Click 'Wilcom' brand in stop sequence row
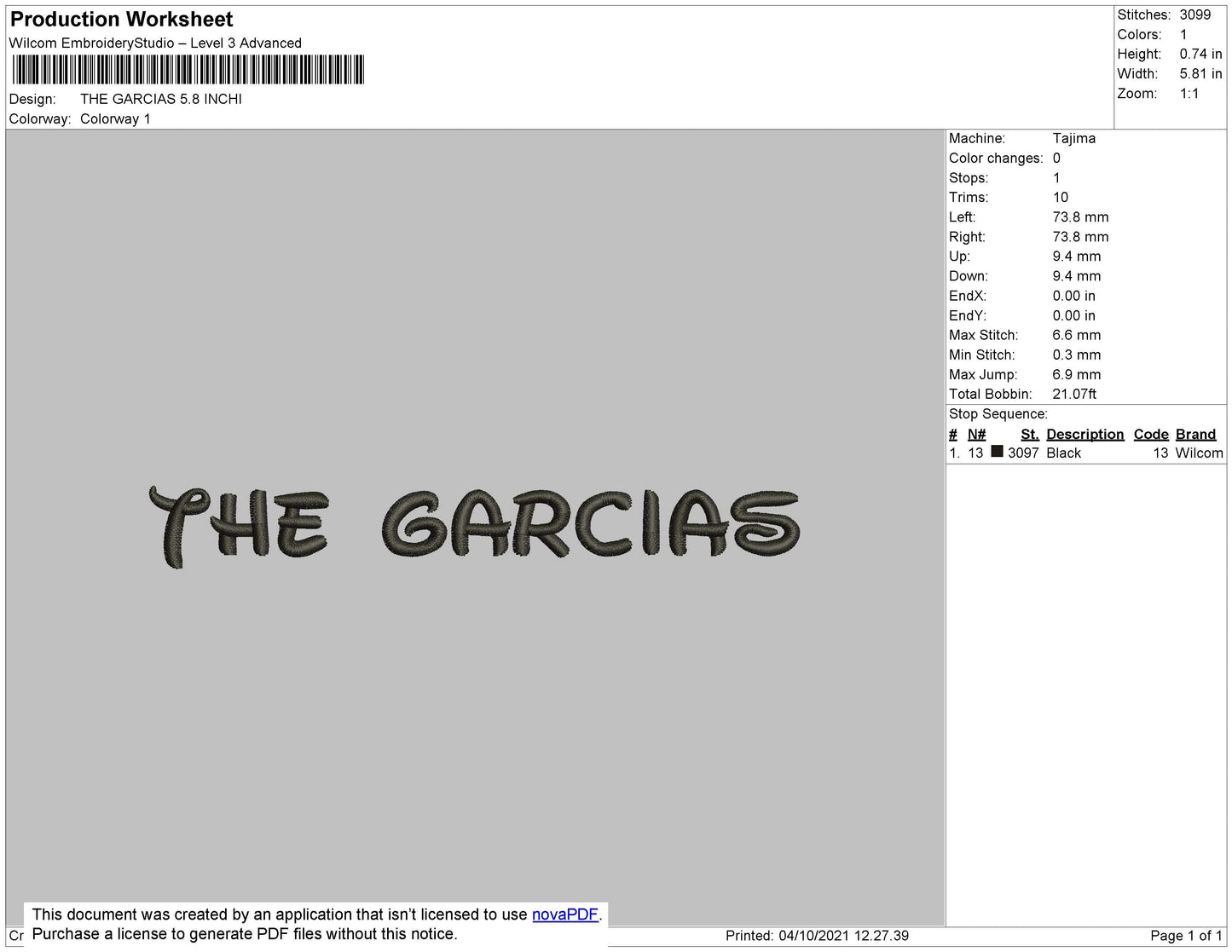Screen dimensions: 1232x952 coord(1200,453)
